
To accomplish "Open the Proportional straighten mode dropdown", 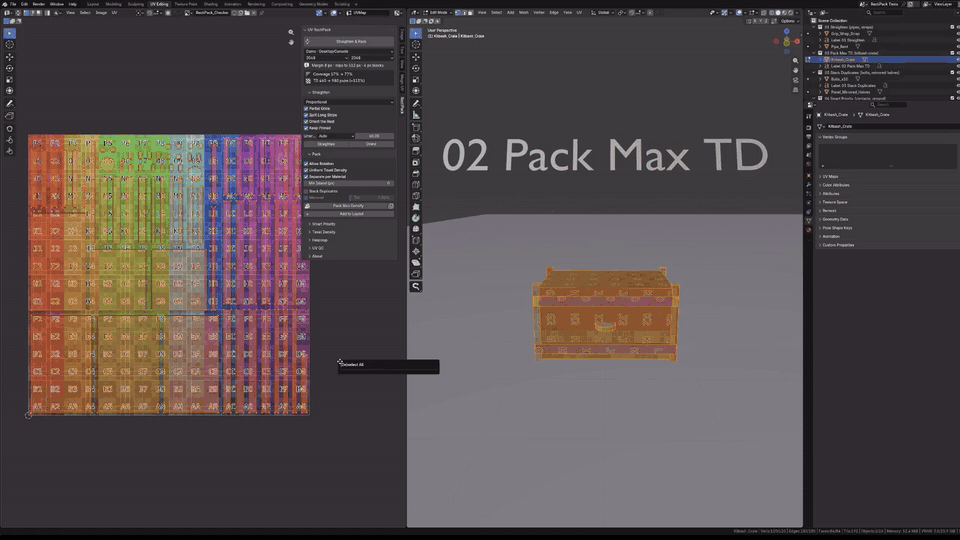I will [x=349, y=102].
